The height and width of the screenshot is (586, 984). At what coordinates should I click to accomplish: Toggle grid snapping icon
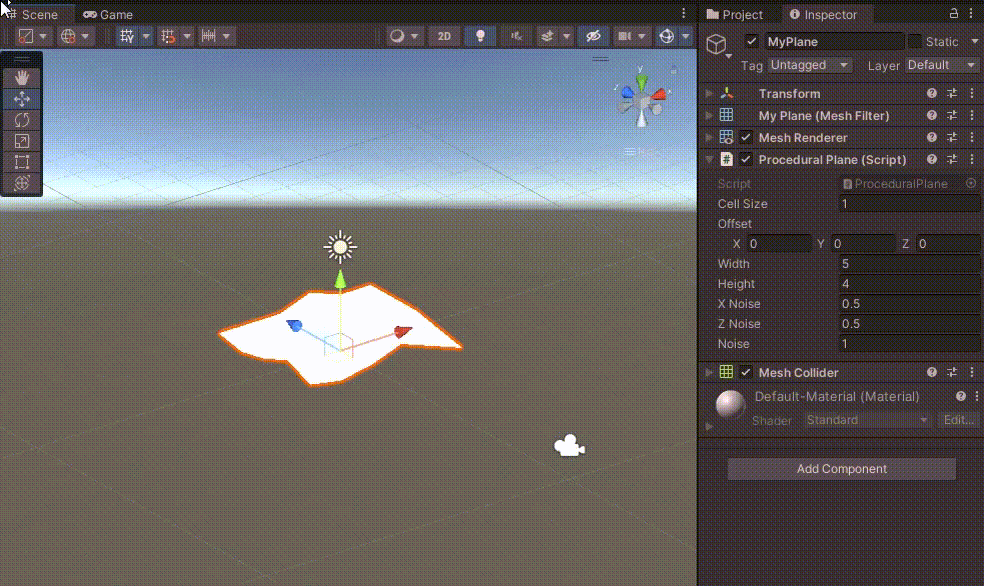168,36
